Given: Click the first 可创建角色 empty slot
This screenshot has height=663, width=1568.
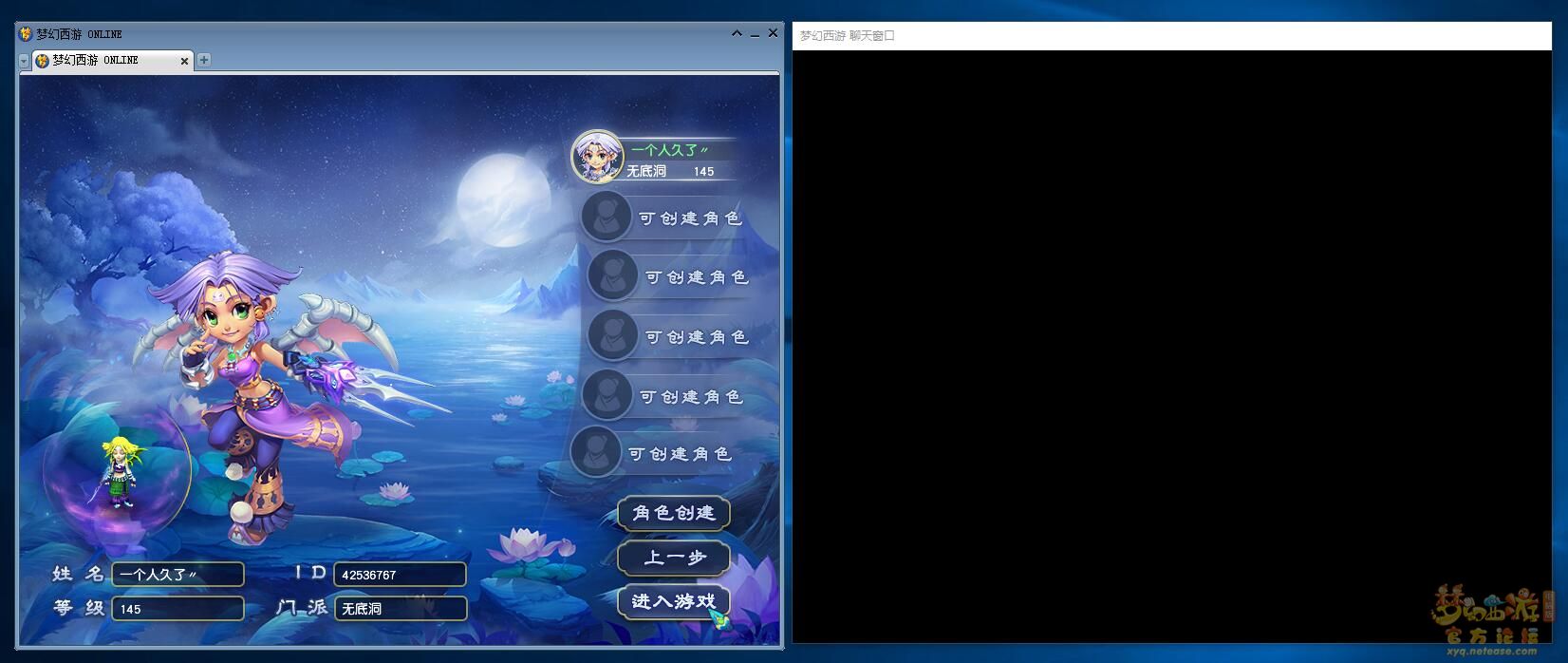Looking at the screenshot, I should coord(663,218).
